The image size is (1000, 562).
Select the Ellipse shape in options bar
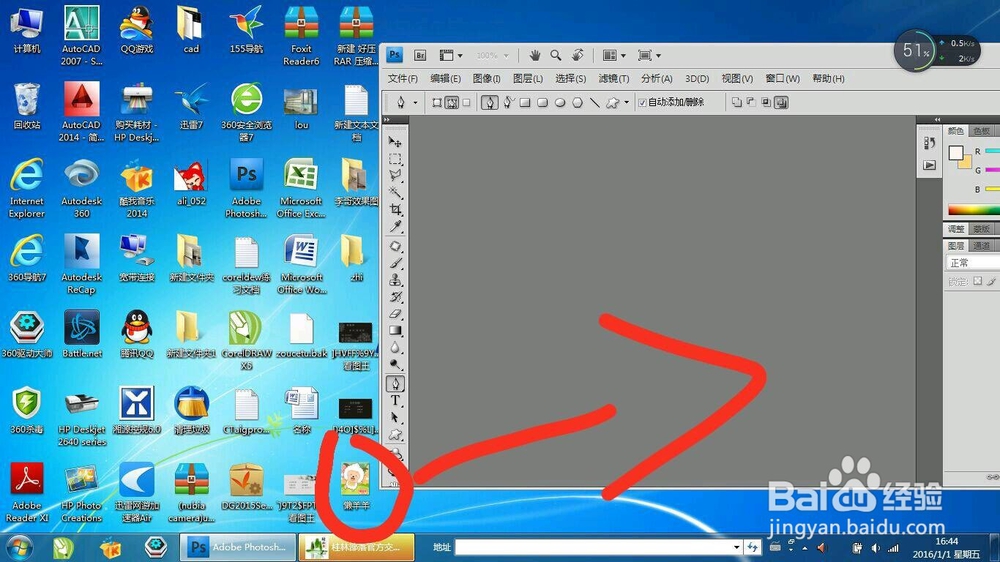tap(560, 103)
